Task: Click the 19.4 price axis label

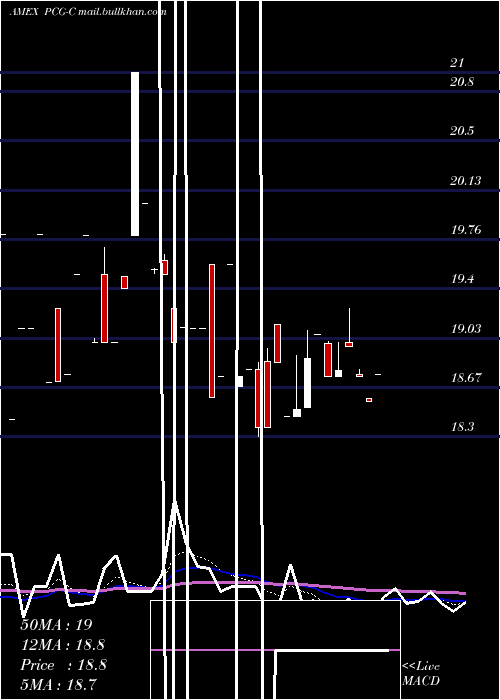Action: (x=462, y=279)
